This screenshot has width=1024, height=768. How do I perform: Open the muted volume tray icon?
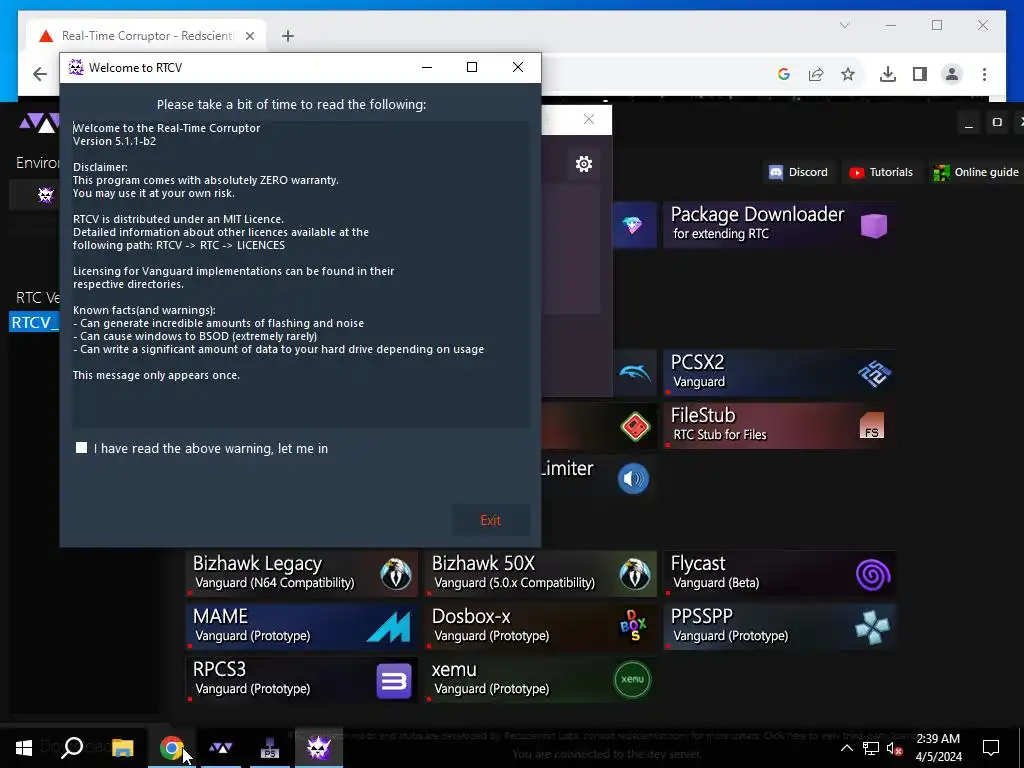coord(894,748)
